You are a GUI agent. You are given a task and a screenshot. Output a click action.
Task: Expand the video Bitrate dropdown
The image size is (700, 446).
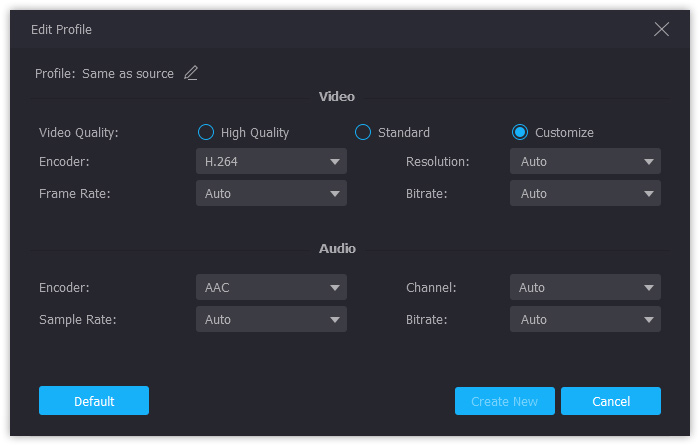click(x=585, y=193)
